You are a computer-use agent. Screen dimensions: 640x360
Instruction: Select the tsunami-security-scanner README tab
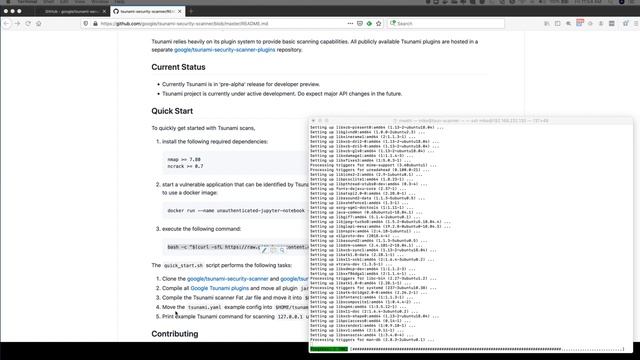click(x=147, y=11)
